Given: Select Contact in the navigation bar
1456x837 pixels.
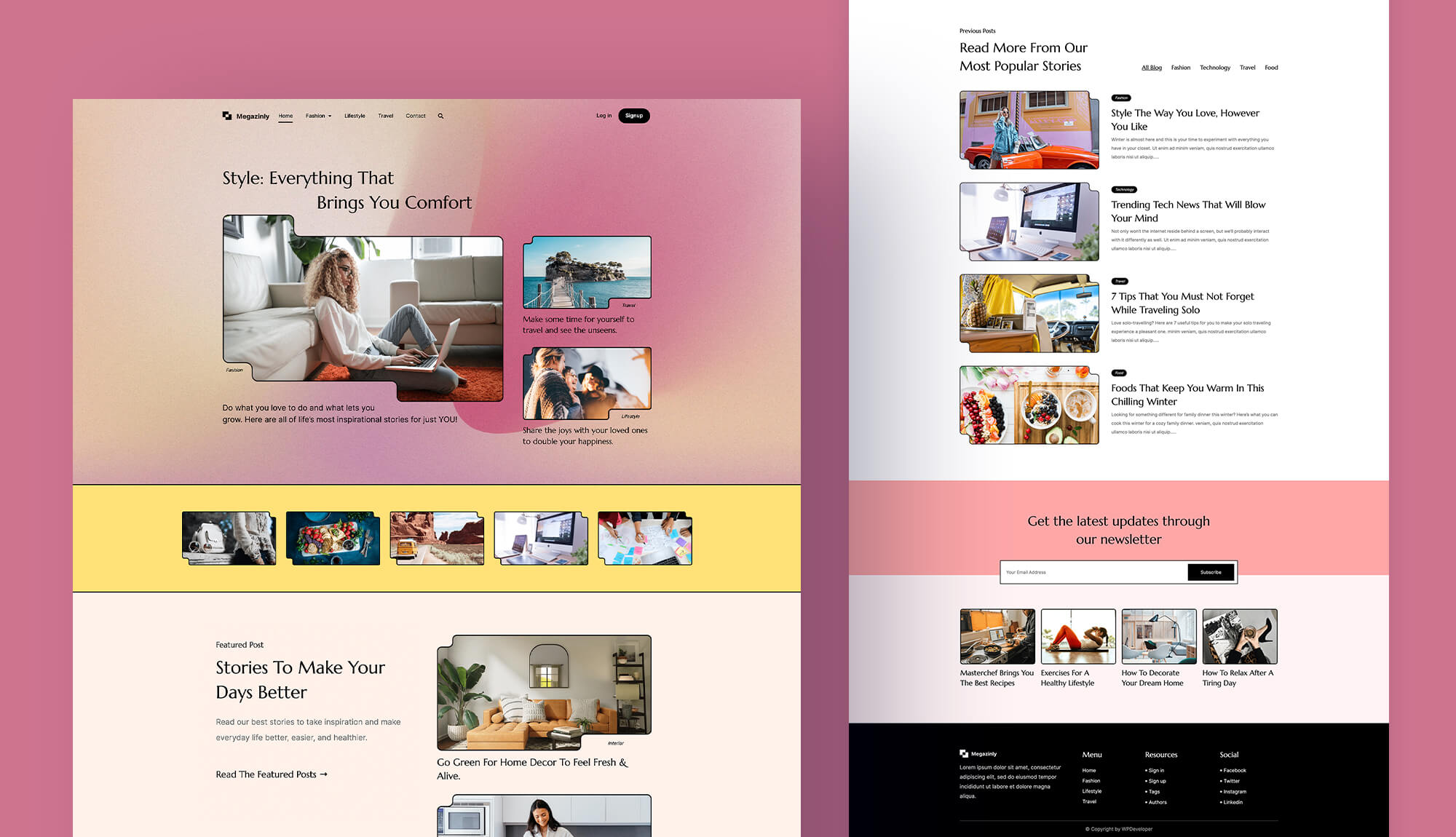Looking at the screenshot, I should click(415, 116).
